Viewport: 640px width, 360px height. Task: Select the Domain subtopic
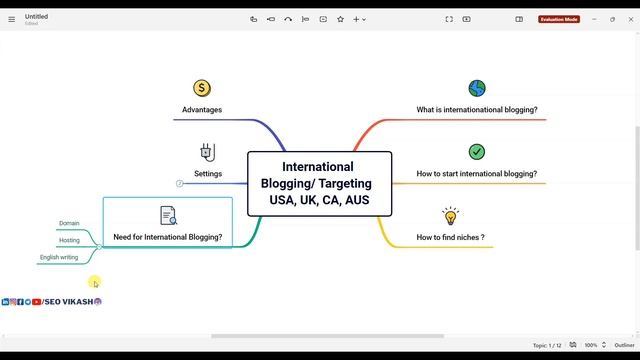pyautogui.click(x=69, y=223)
